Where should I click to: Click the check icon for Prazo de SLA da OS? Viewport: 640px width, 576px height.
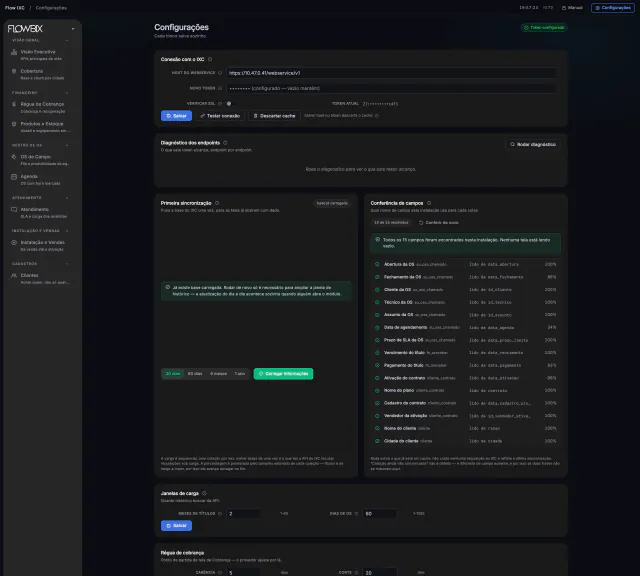pos(377,340)
